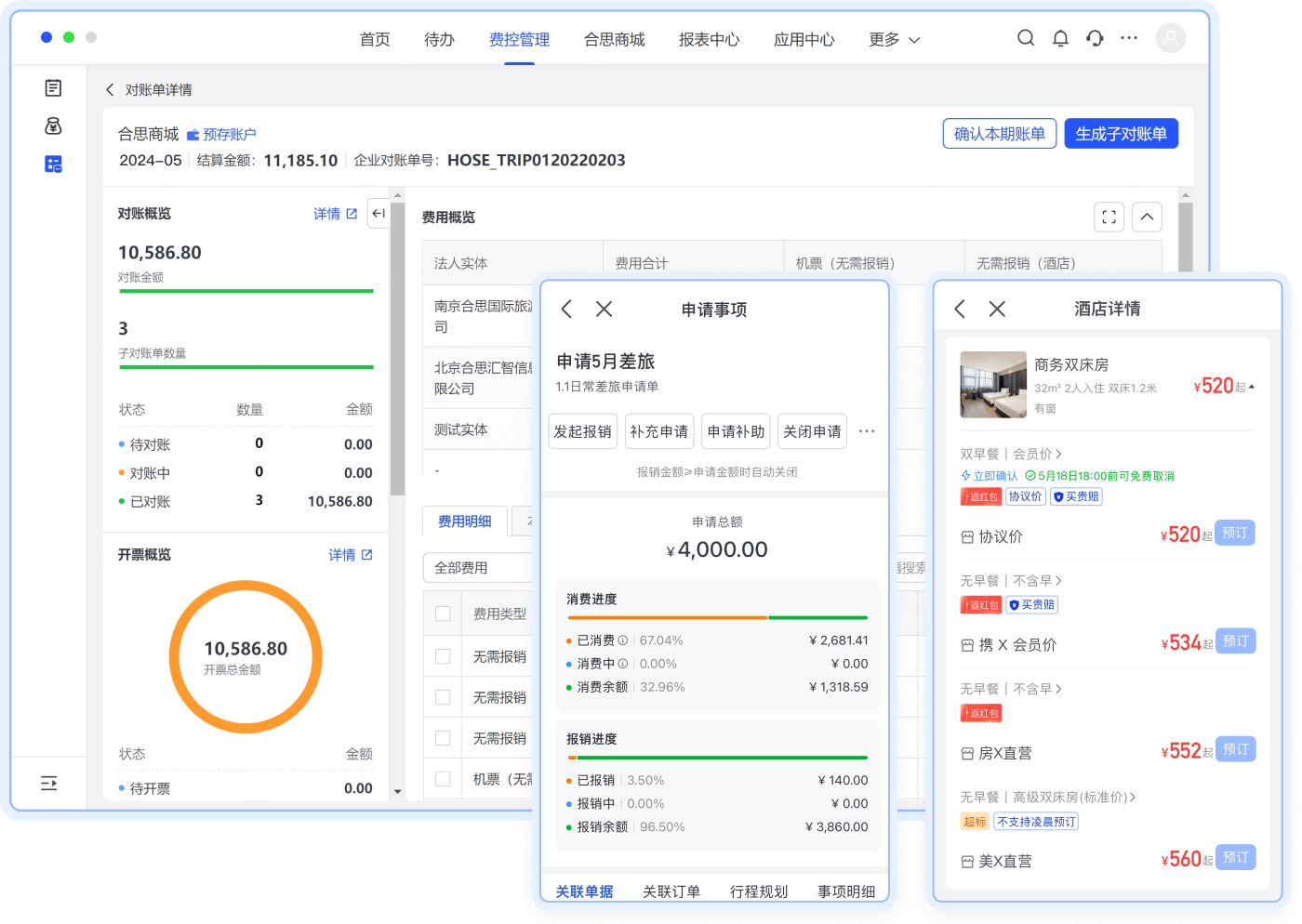This screenshot has width=1302, height=924.
Task: Go back in the 酒店详情 panel
Action: tap(960, 309)
